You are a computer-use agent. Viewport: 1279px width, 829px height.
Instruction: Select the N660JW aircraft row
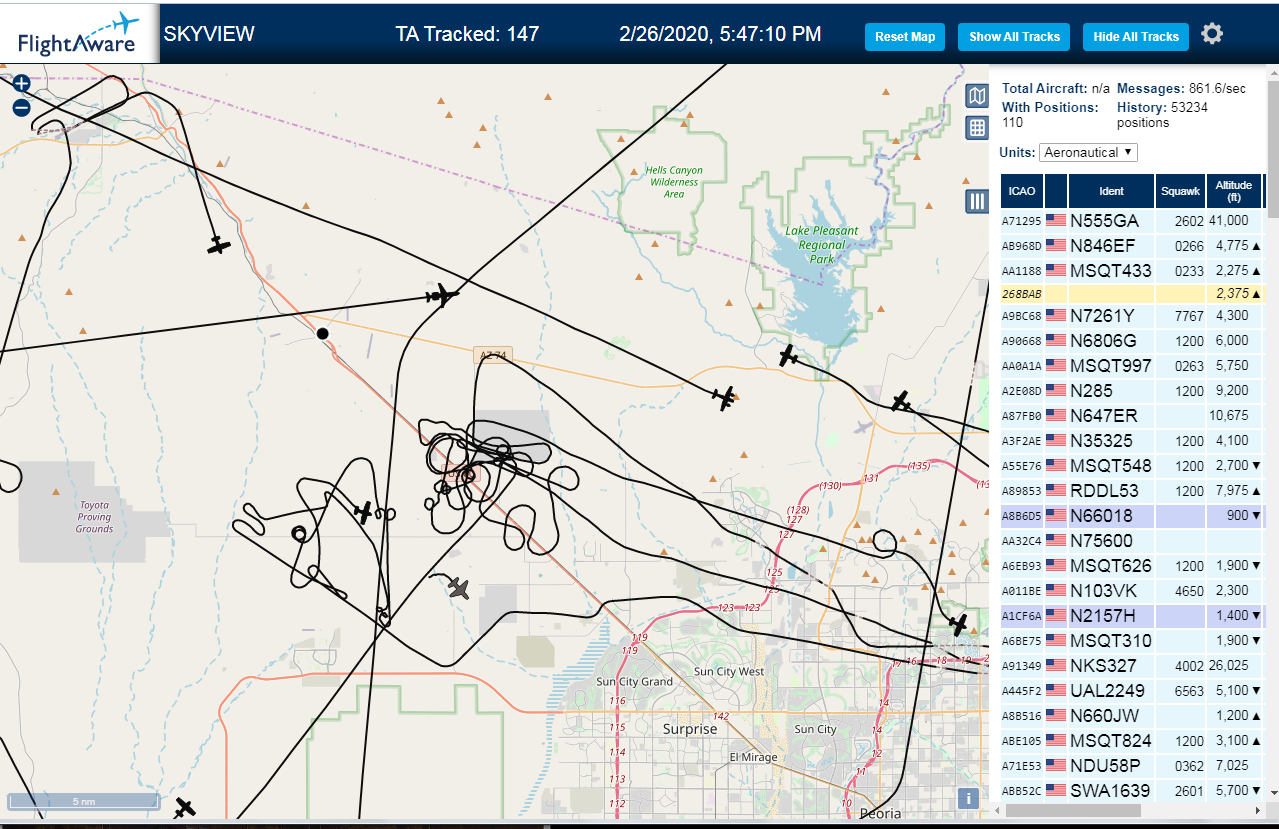[1132, 715]
